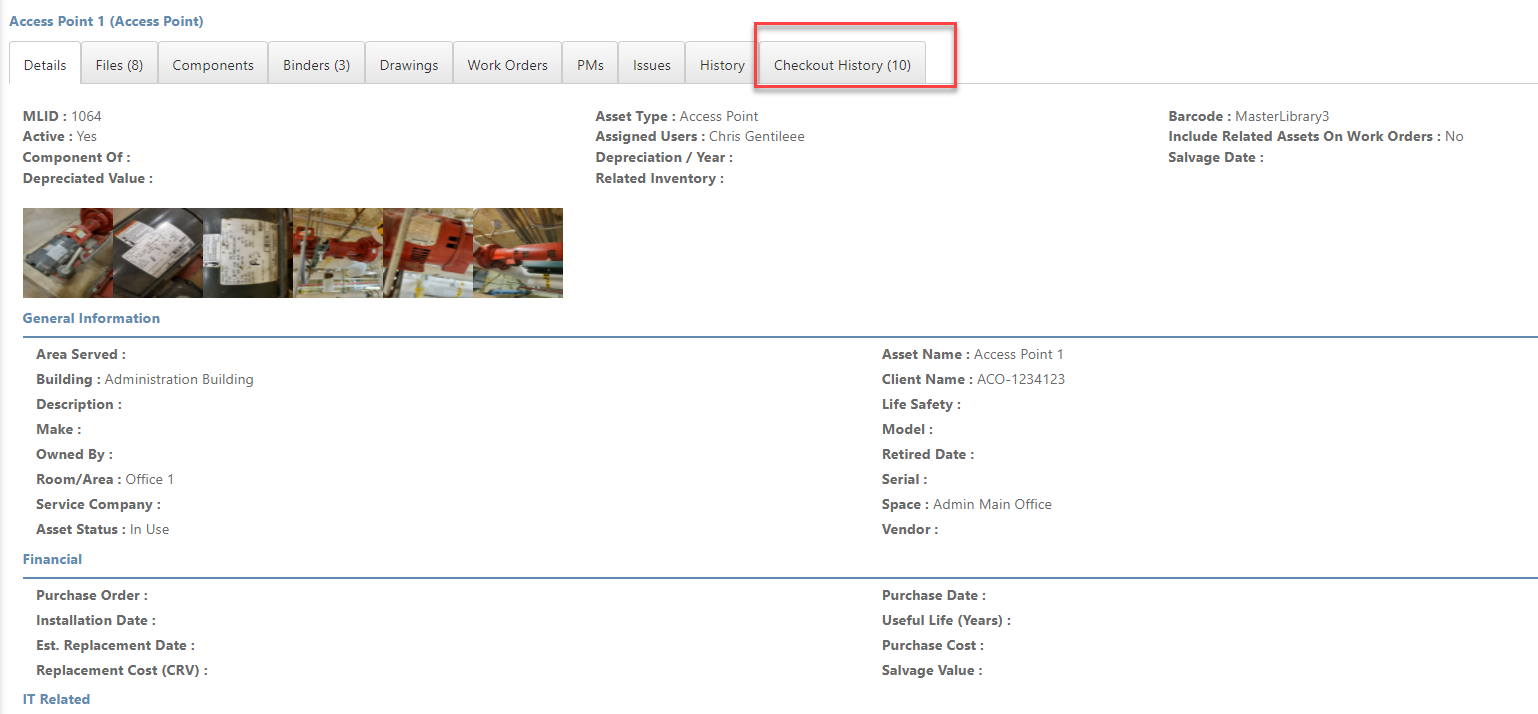Click the Owned By label

tap(74, 454)
